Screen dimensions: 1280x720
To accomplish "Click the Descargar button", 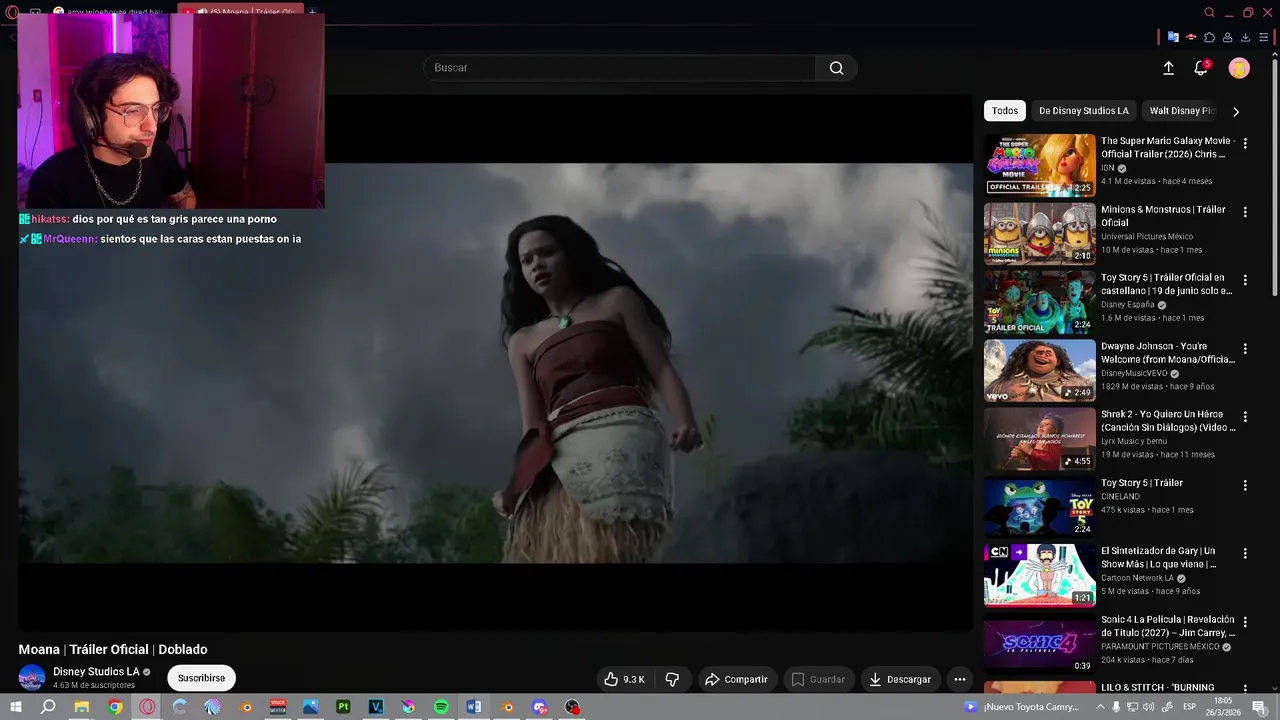I will click(899, 679).
